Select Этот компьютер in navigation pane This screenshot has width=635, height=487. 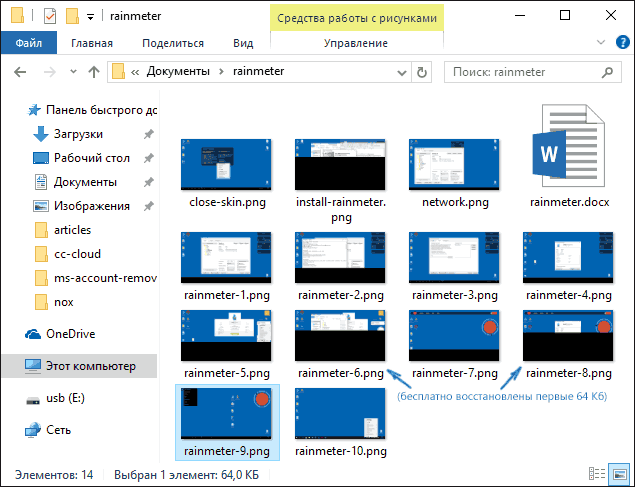click(79, 366)
